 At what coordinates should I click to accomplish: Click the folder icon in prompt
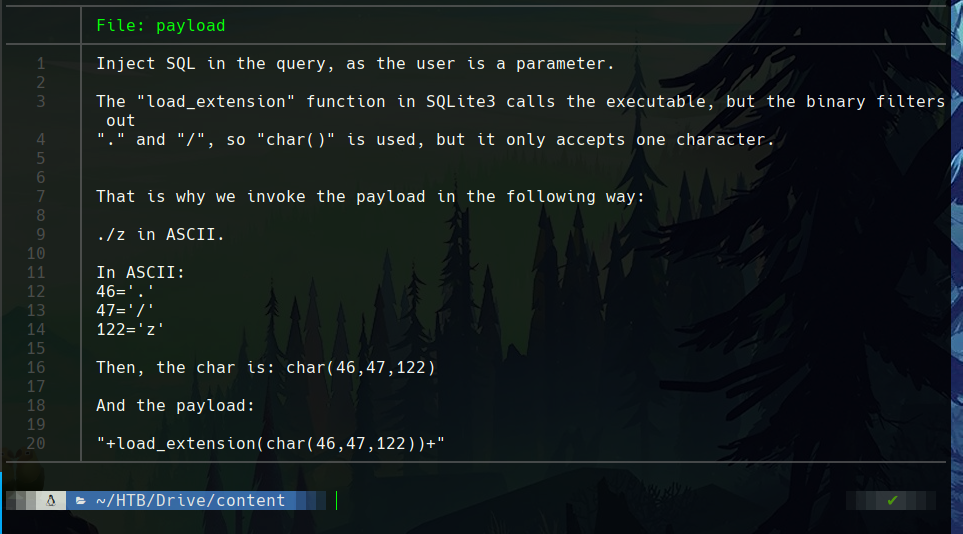point(80,501)
